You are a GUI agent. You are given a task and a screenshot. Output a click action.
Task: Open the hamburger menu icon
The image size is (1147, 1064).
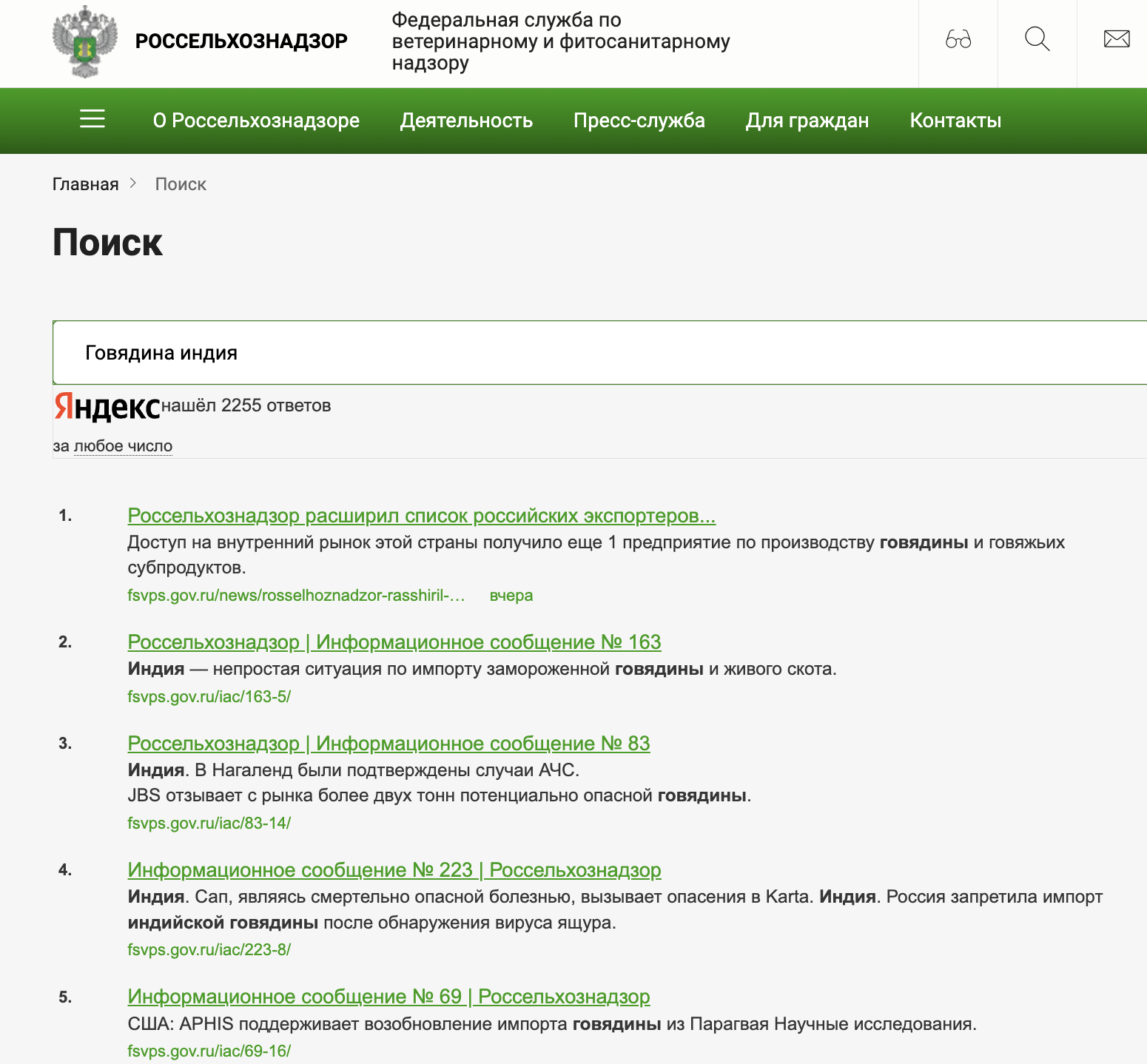click(92, 119)
